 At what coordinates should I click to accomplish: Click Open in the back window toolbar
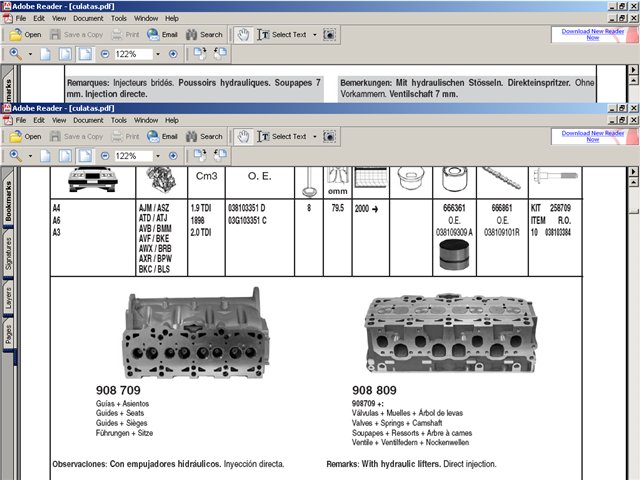click(25, 35)
